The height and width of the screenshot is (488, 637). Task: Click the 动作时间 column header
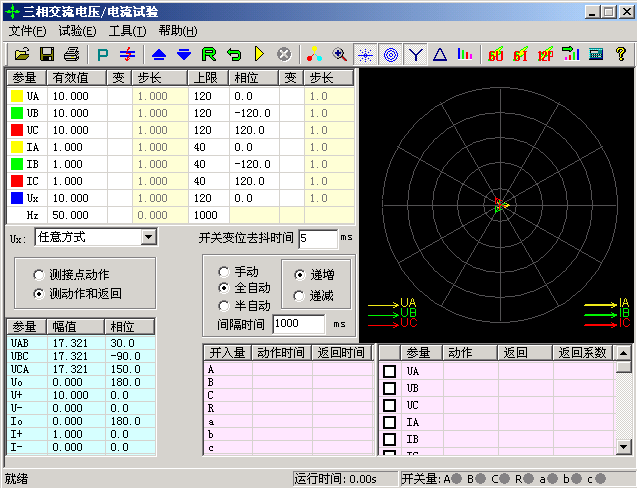[x=281, y=352]
